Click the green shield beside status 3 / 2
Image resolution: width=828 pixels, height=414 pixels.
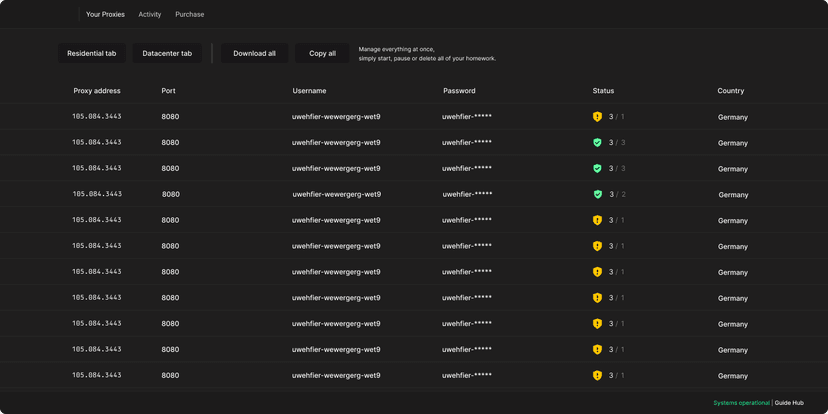(x=597, y=195)
